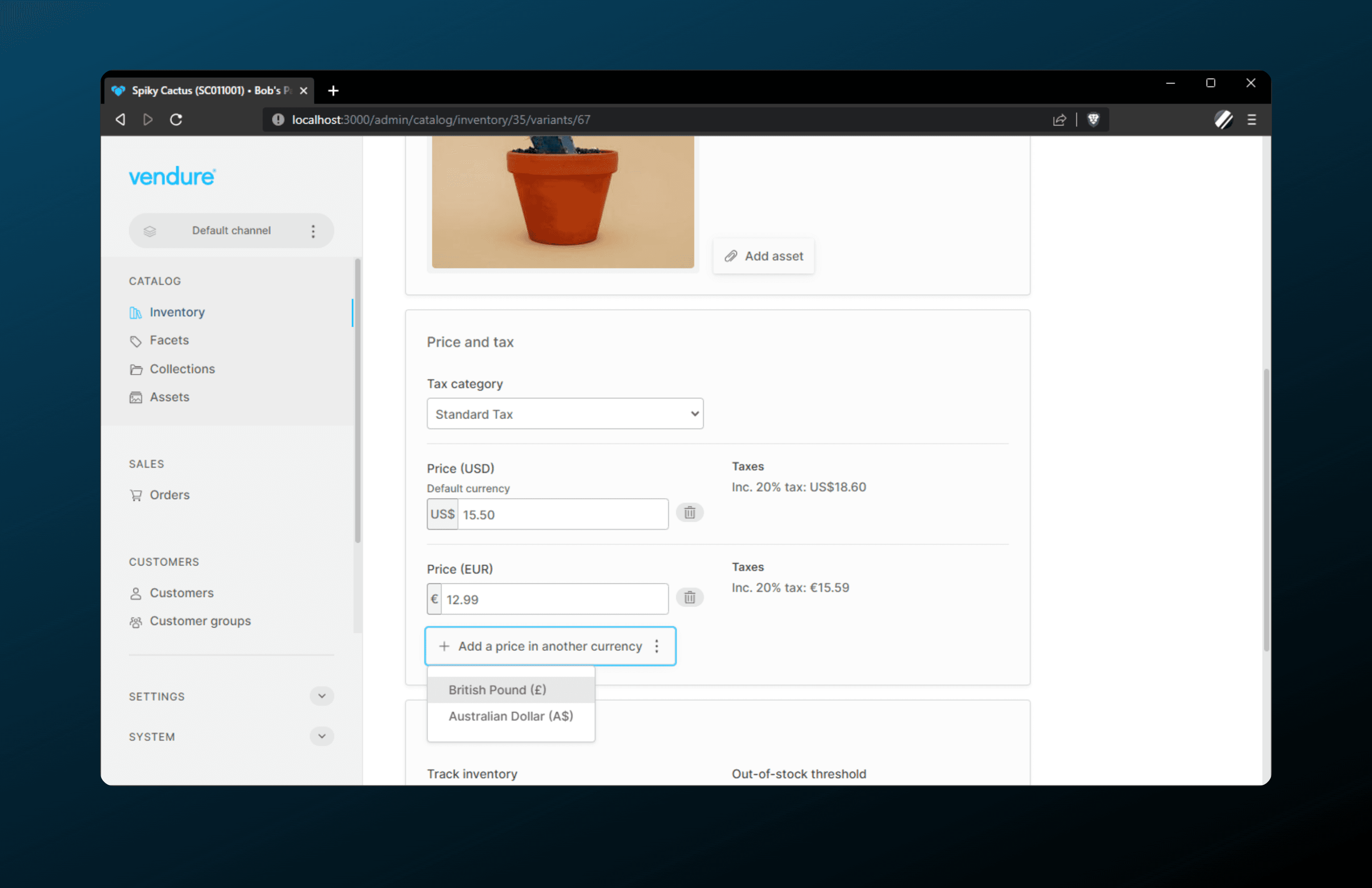The width and height of the screenshot is (1372, 888).
Task: Open the browser hamburger menu
Action: click(x=1251, y=119)
